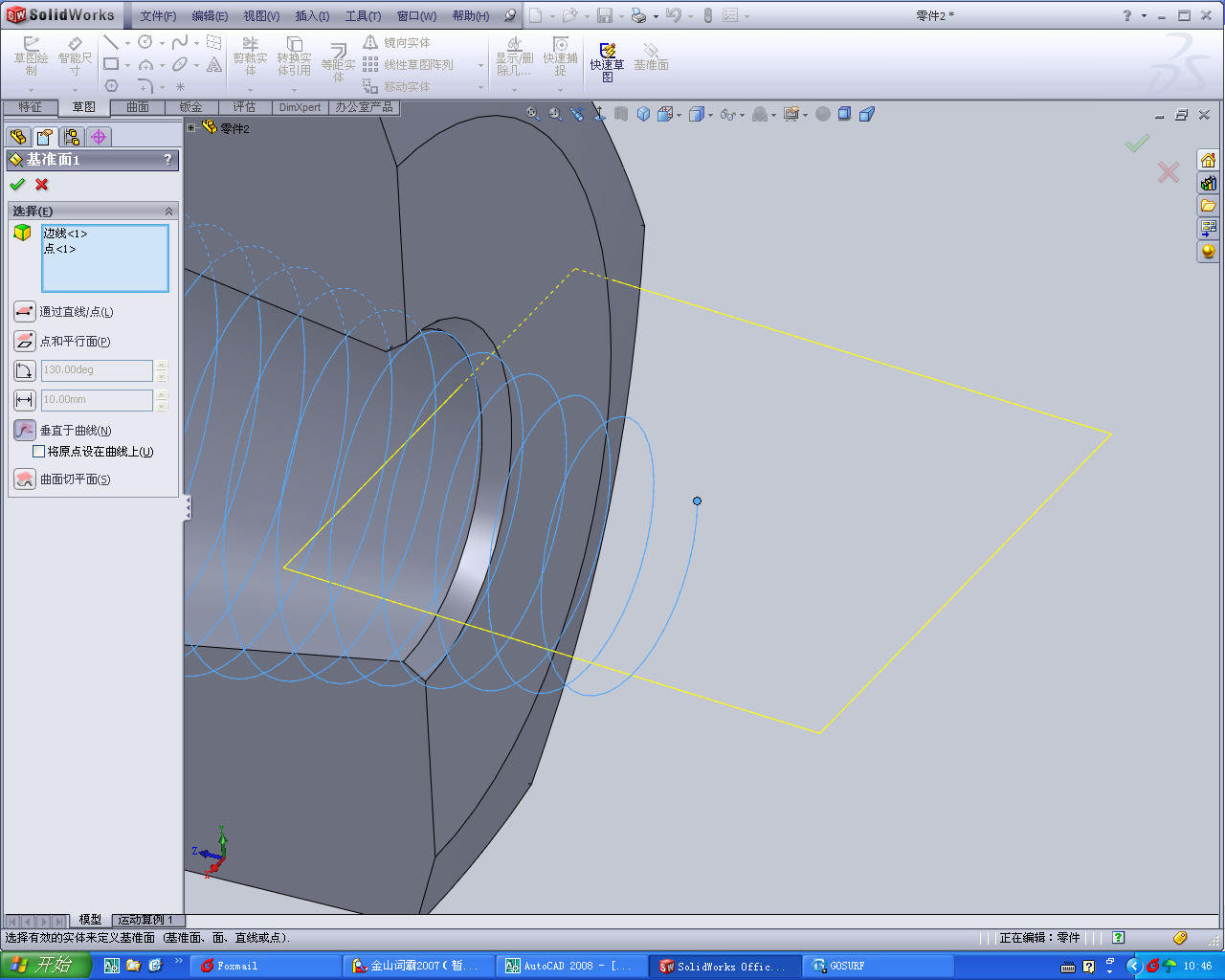Open the display style dropdown arrow
Screen dimensions: 1225x980
click(x=709, y=115)
